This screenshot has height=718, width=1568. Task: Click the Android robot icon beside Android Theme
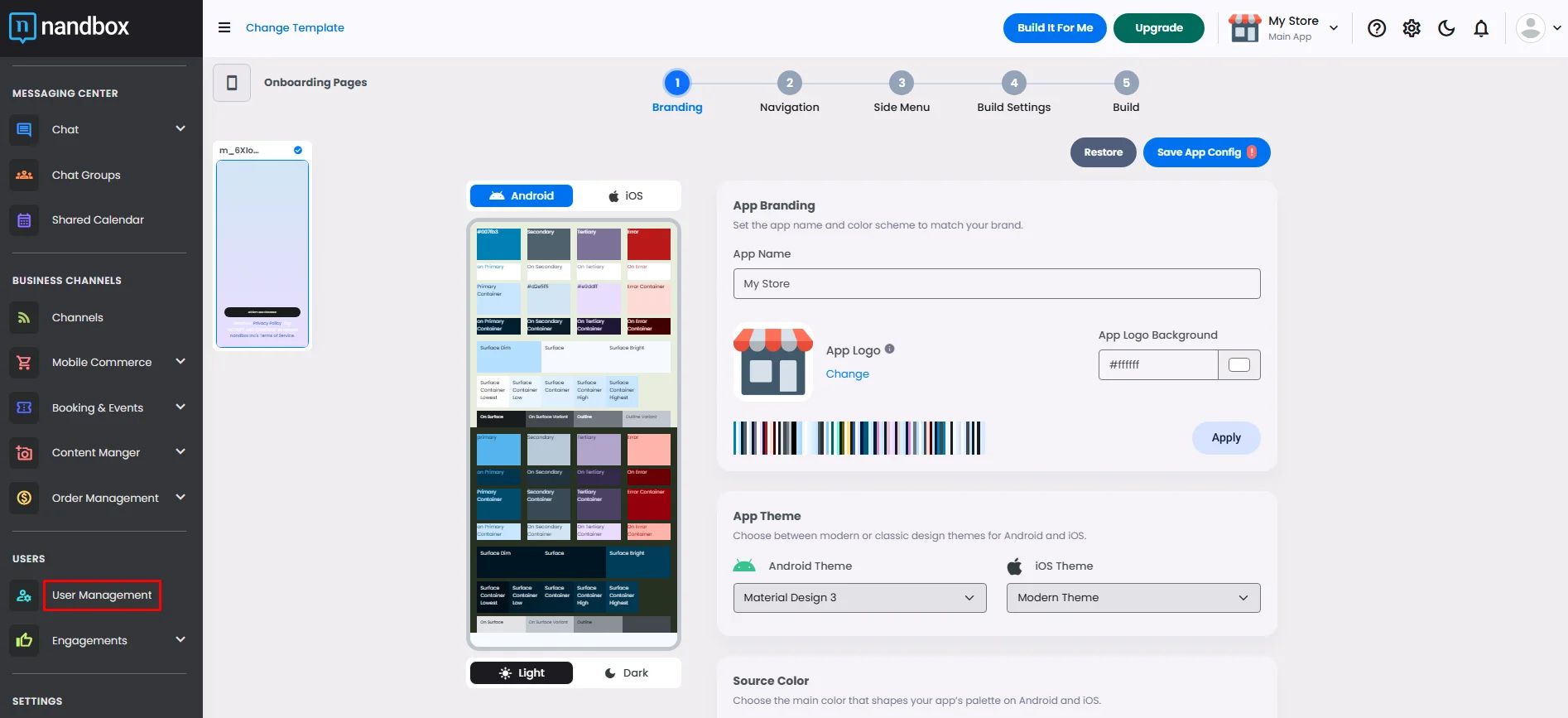744,566
